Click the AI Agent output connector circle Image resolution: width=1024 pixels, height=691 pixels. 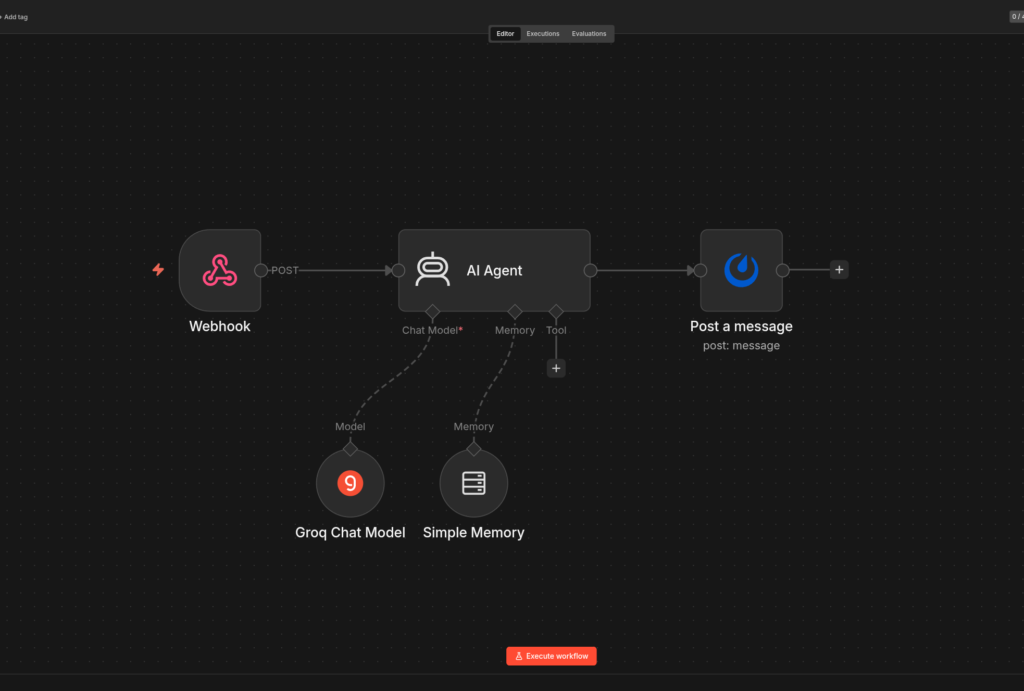[590, 270]
